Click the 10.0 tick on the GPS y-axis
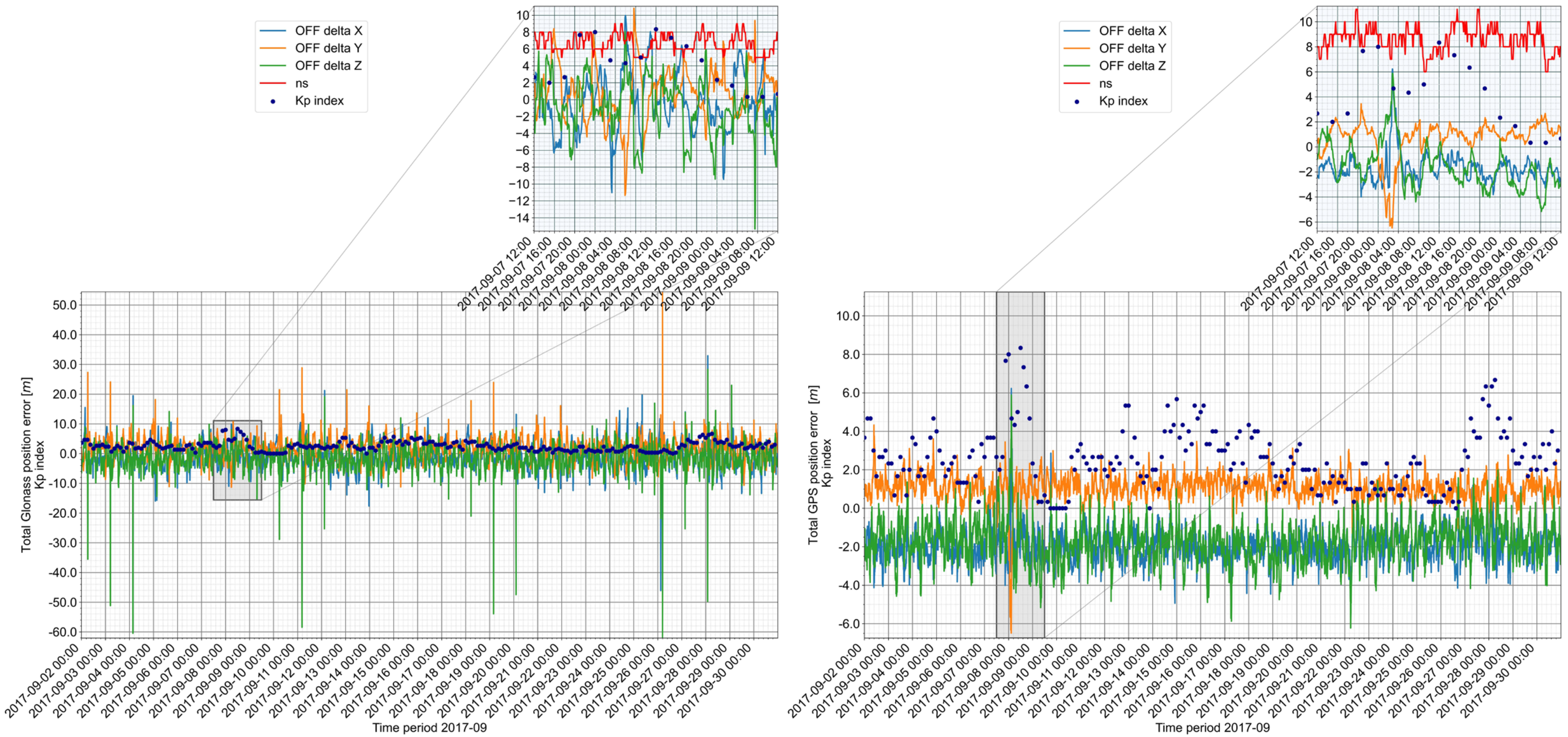 coord(847,316)
